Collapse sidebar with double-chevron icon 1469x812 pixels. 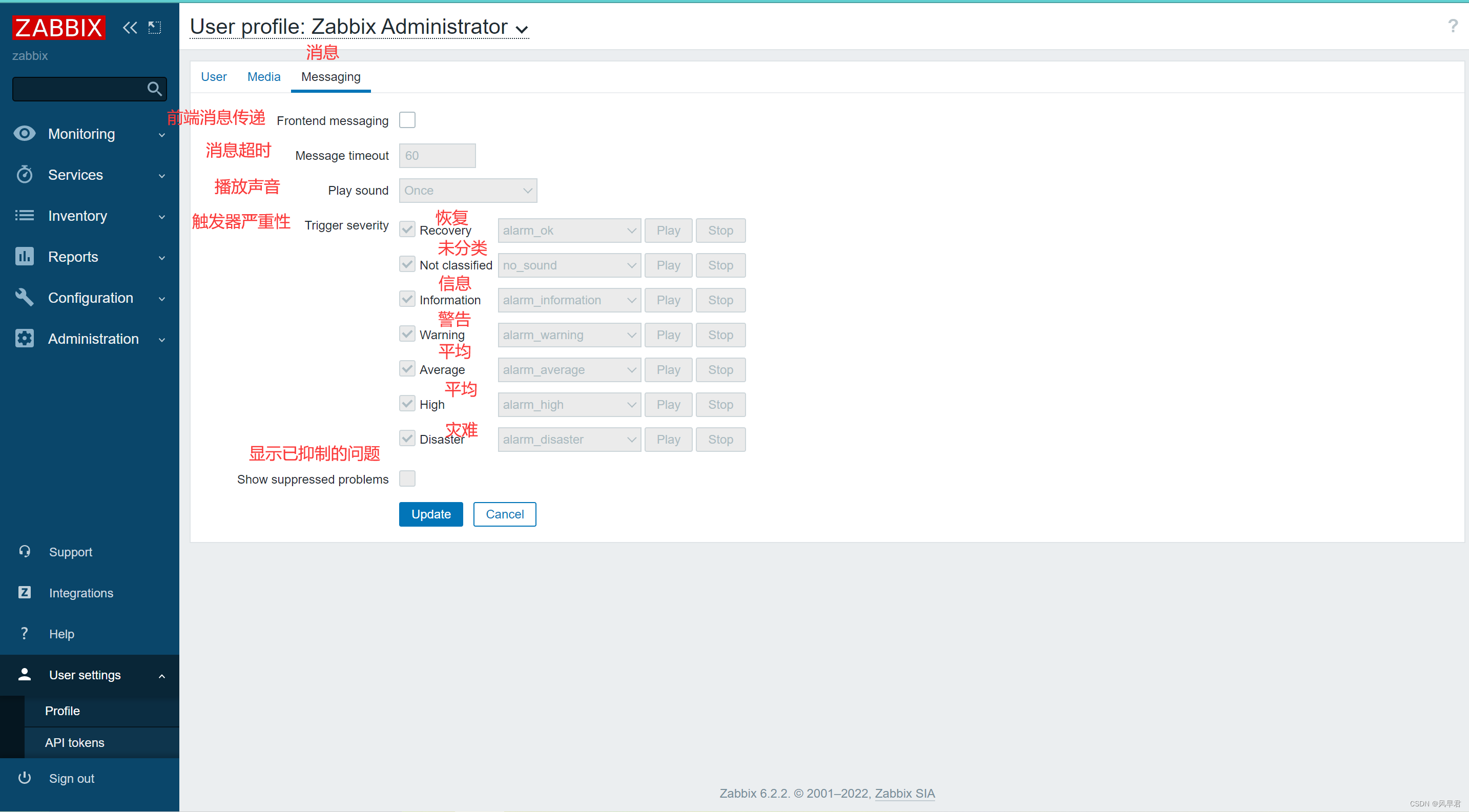[130, 27]
